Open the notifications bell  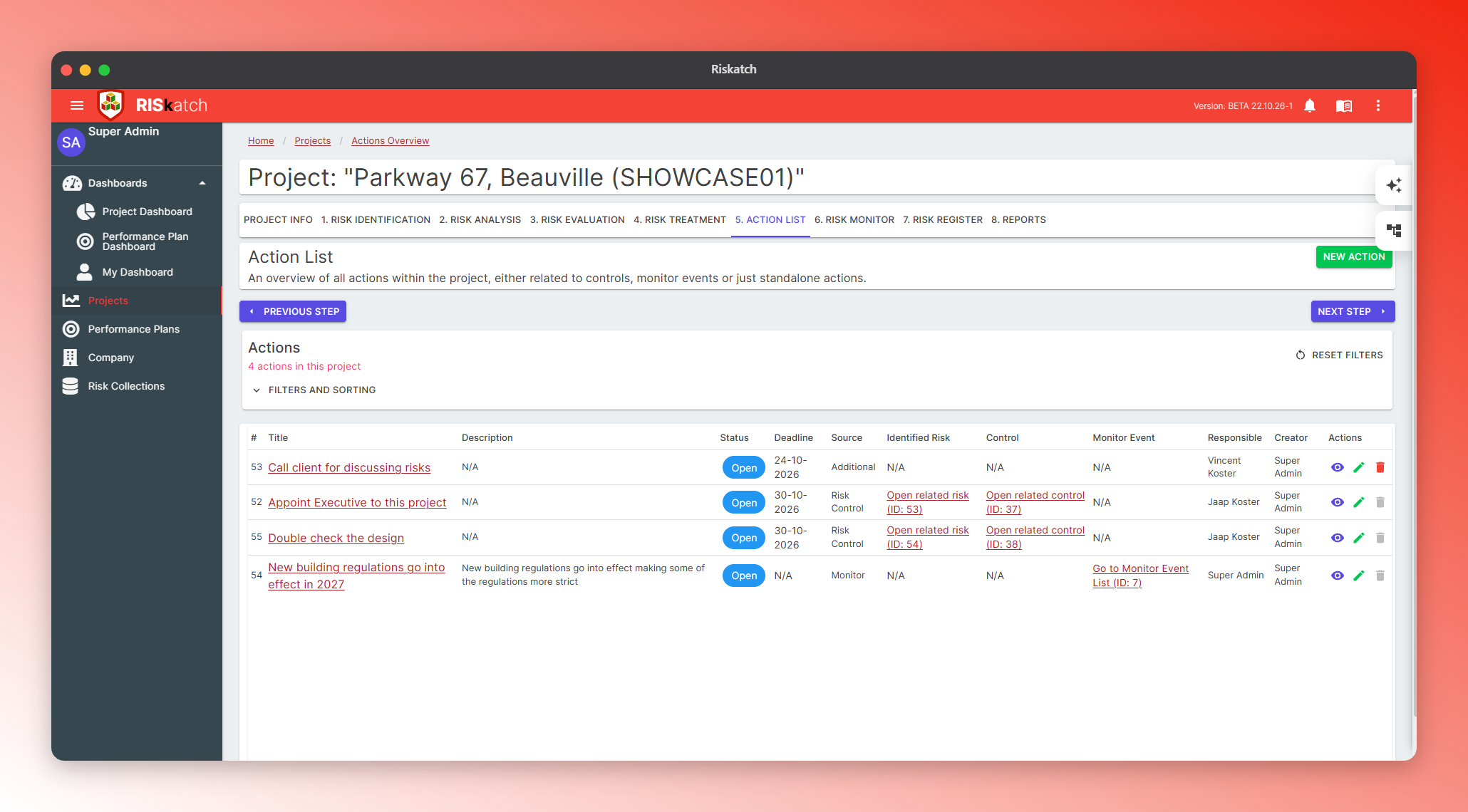point(1310,105)
